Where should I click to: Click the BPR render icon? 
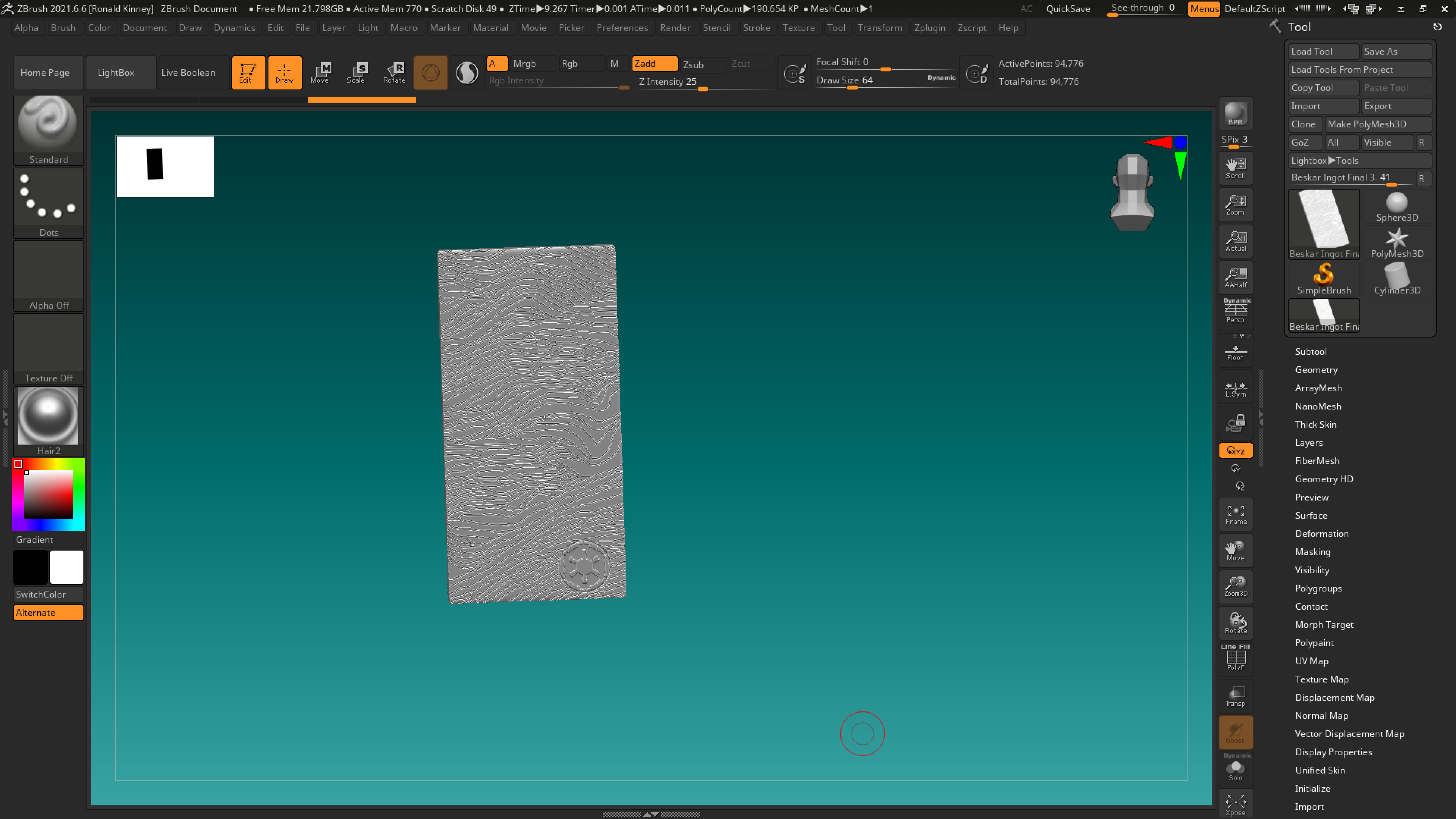point(1236,114)
